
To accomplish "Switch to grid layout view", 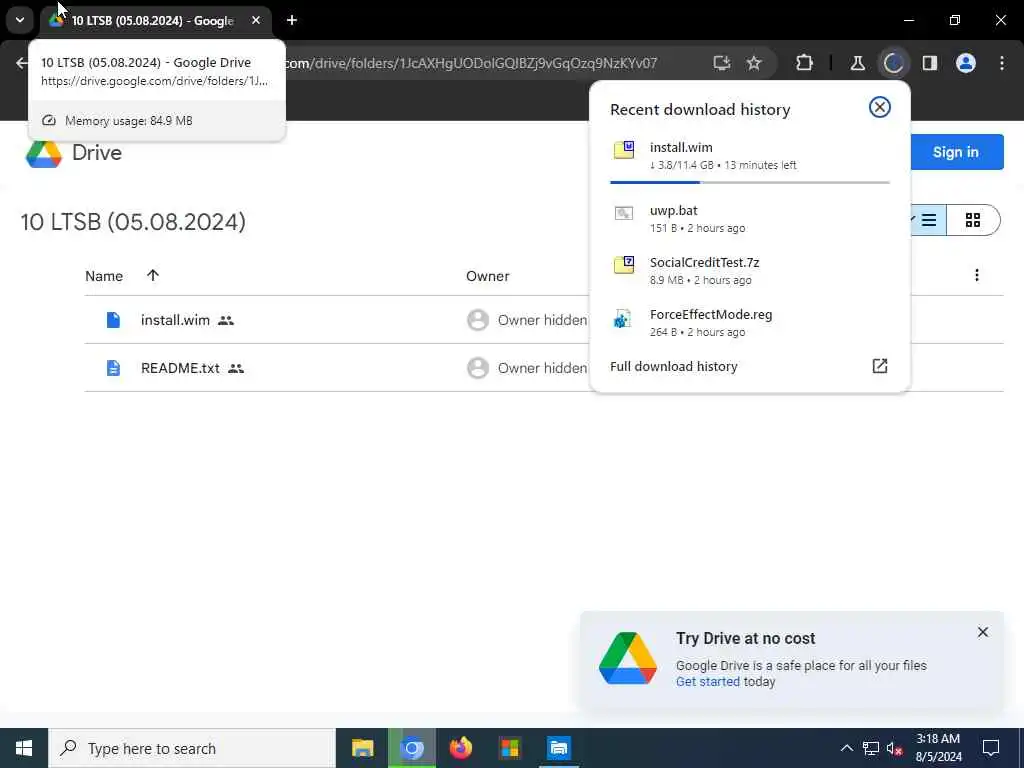I will pyautogui.click(x=973, y=220).
